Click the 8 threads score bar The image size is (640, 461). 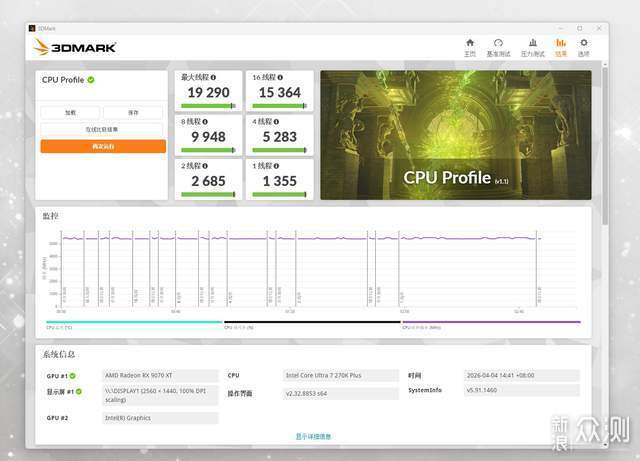pos(208,150)
